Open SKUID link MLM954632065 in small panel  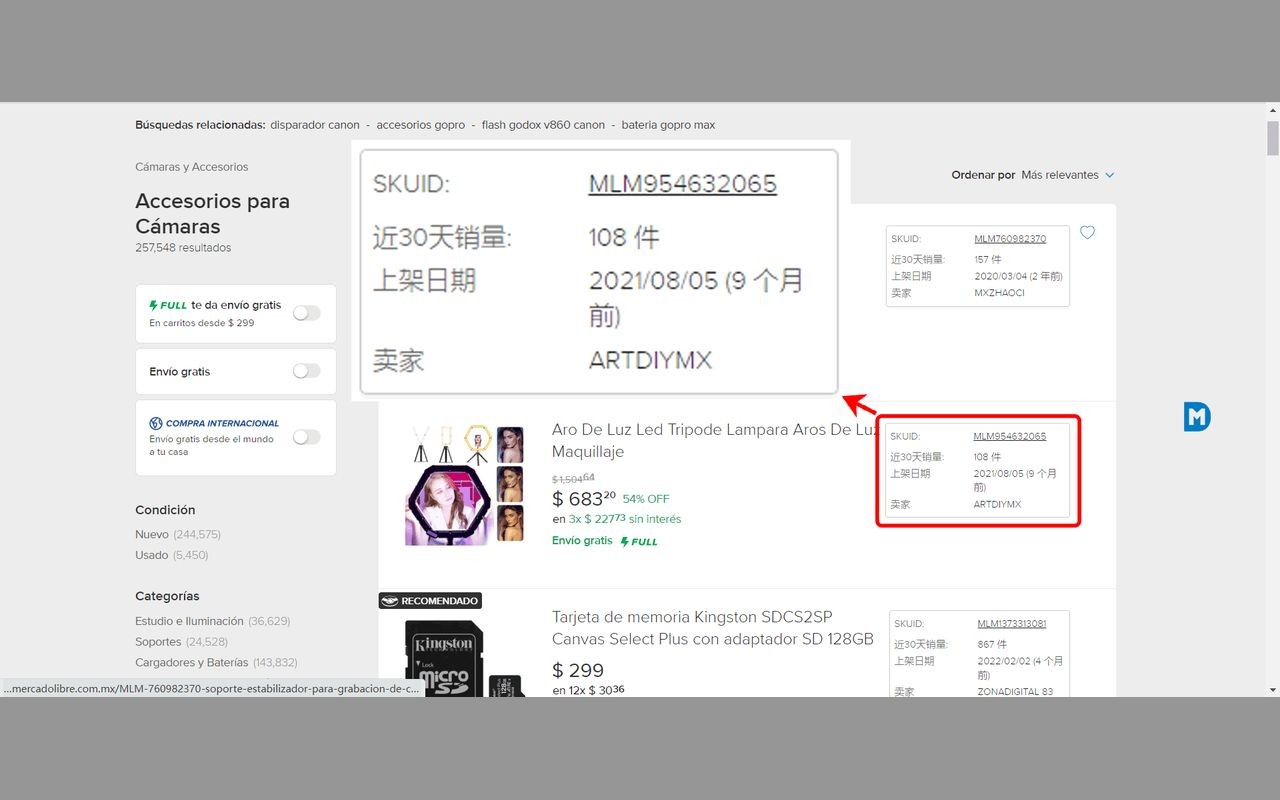pyautogui.click(x=1009, y=436)
